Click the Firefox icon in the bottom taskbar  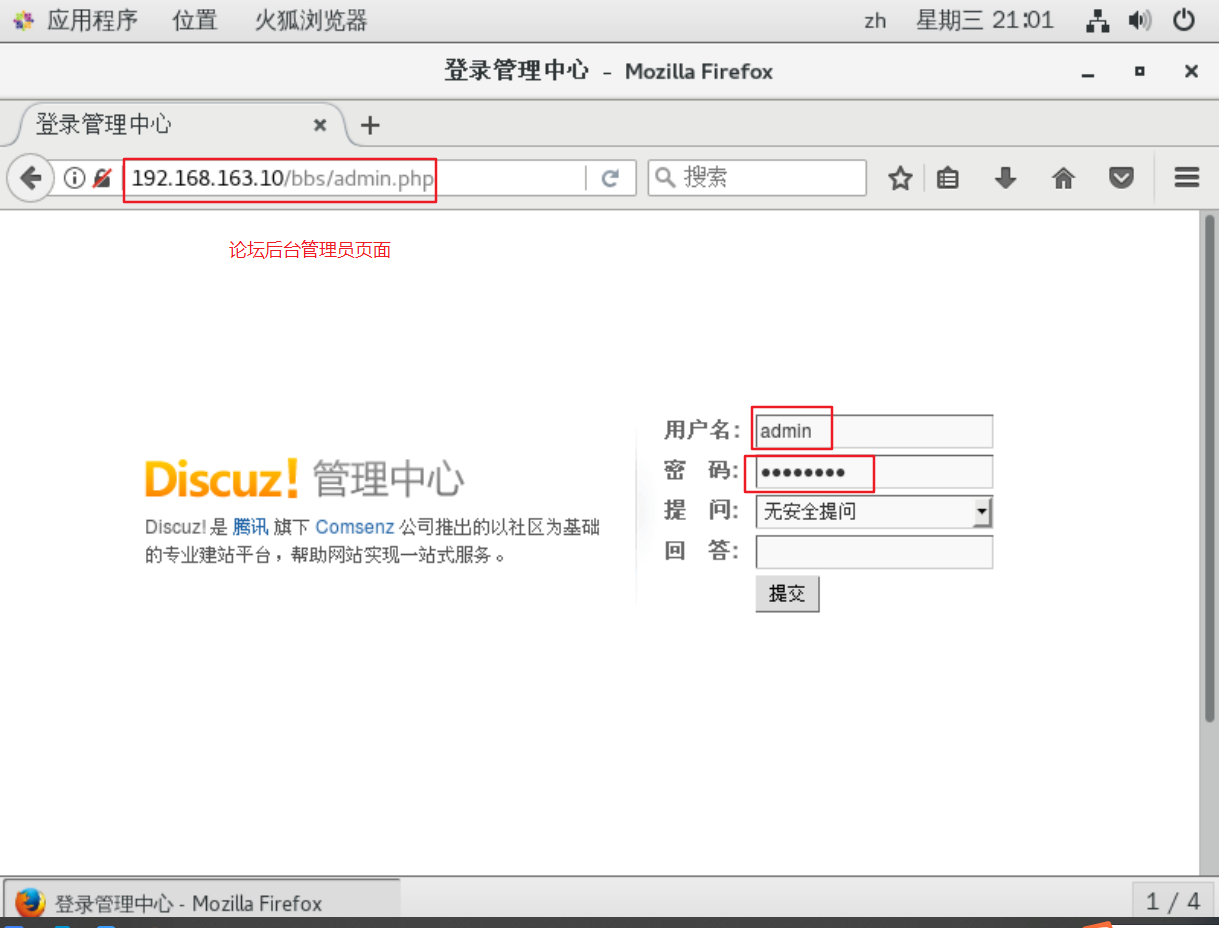click(29, 902)
